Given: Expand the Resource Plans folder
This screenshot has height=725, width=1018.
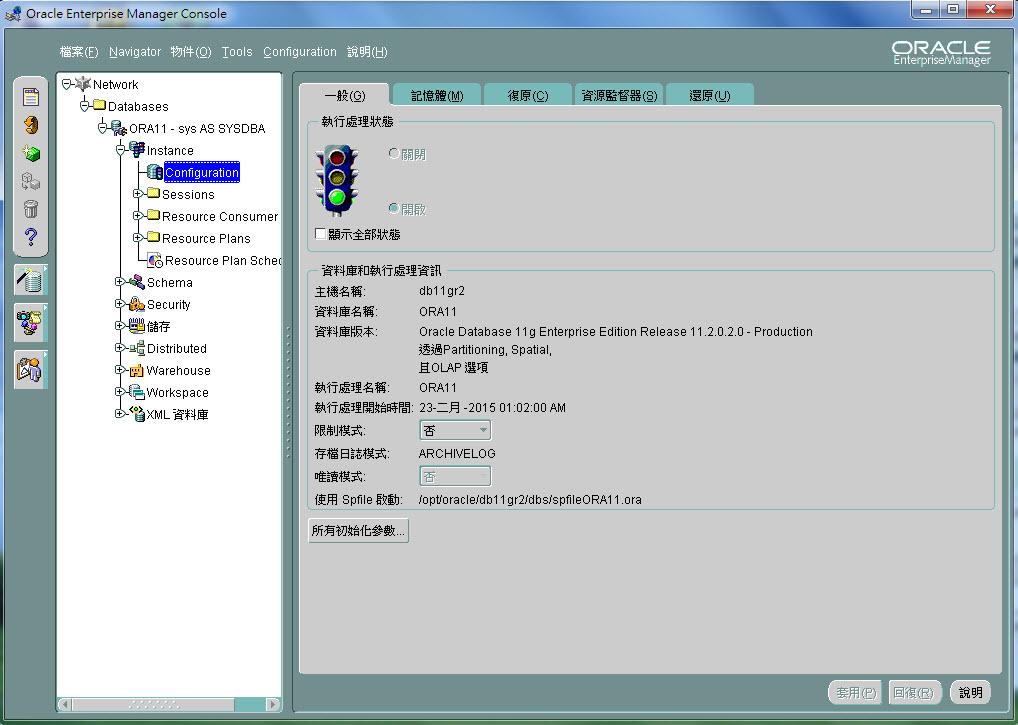Looking at the screenshot, I should (x=138, y=238).
